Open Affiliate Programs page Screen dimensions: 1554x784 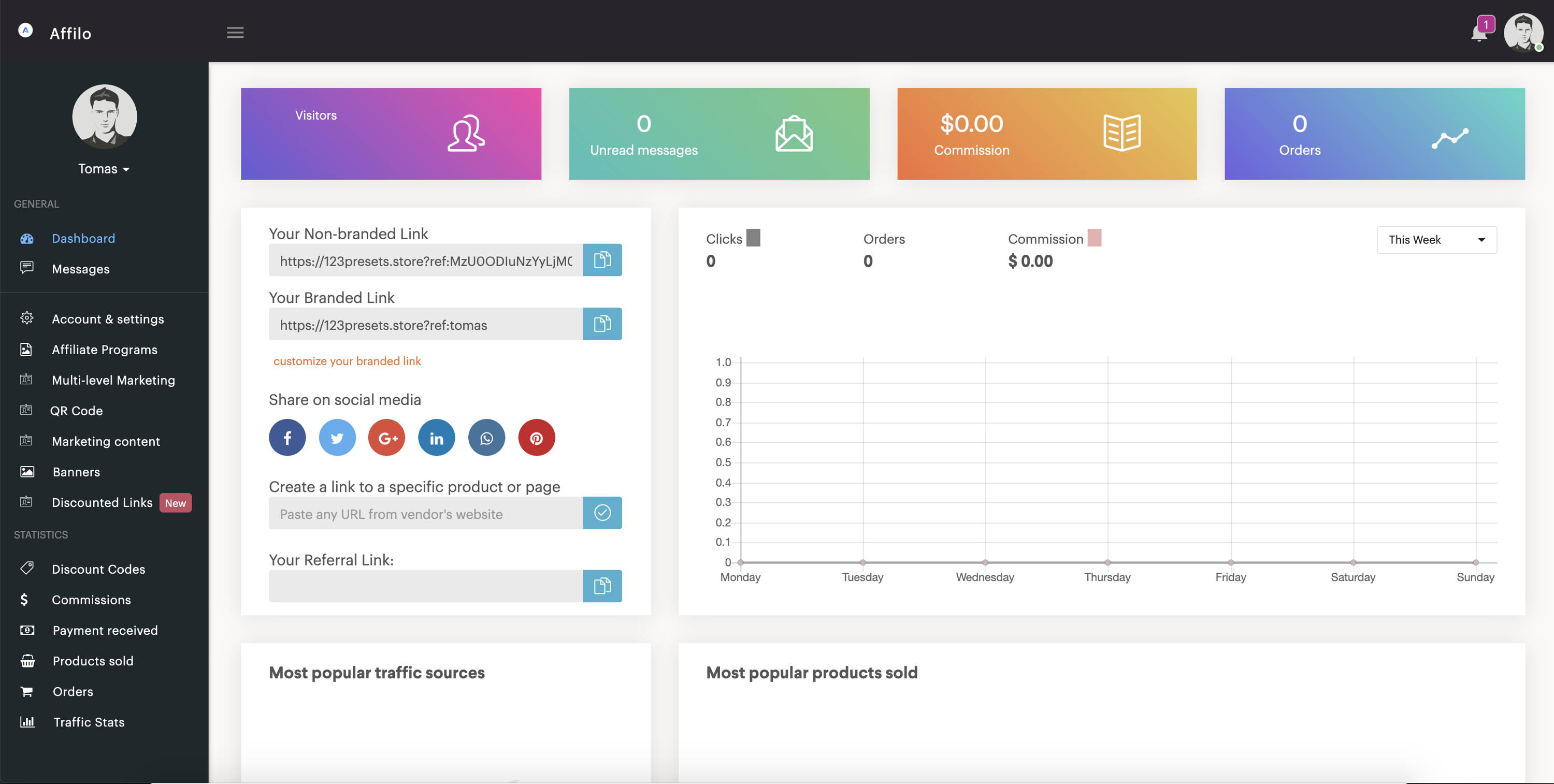[104, 350]
